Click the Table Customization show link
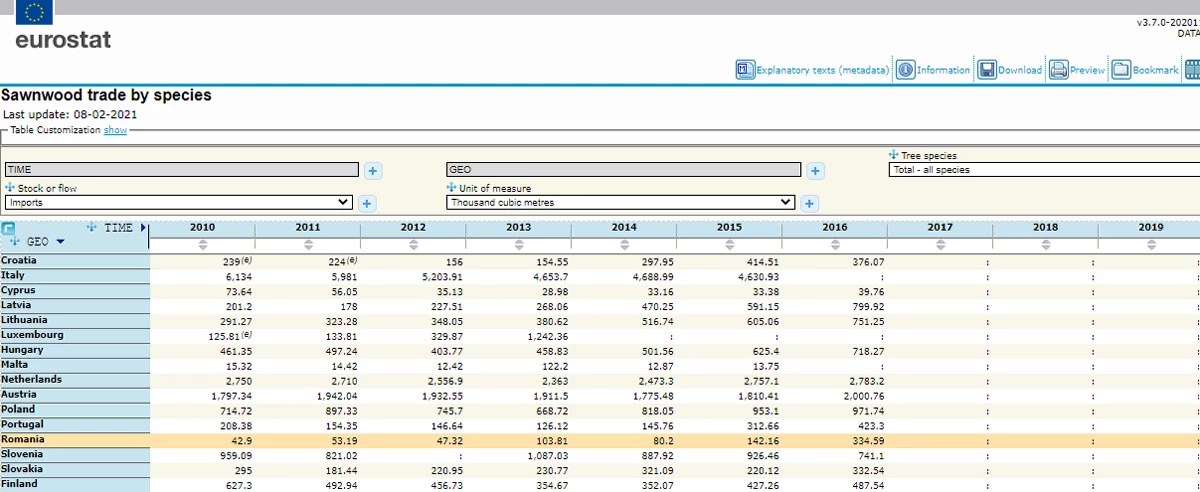 (115, 130)
